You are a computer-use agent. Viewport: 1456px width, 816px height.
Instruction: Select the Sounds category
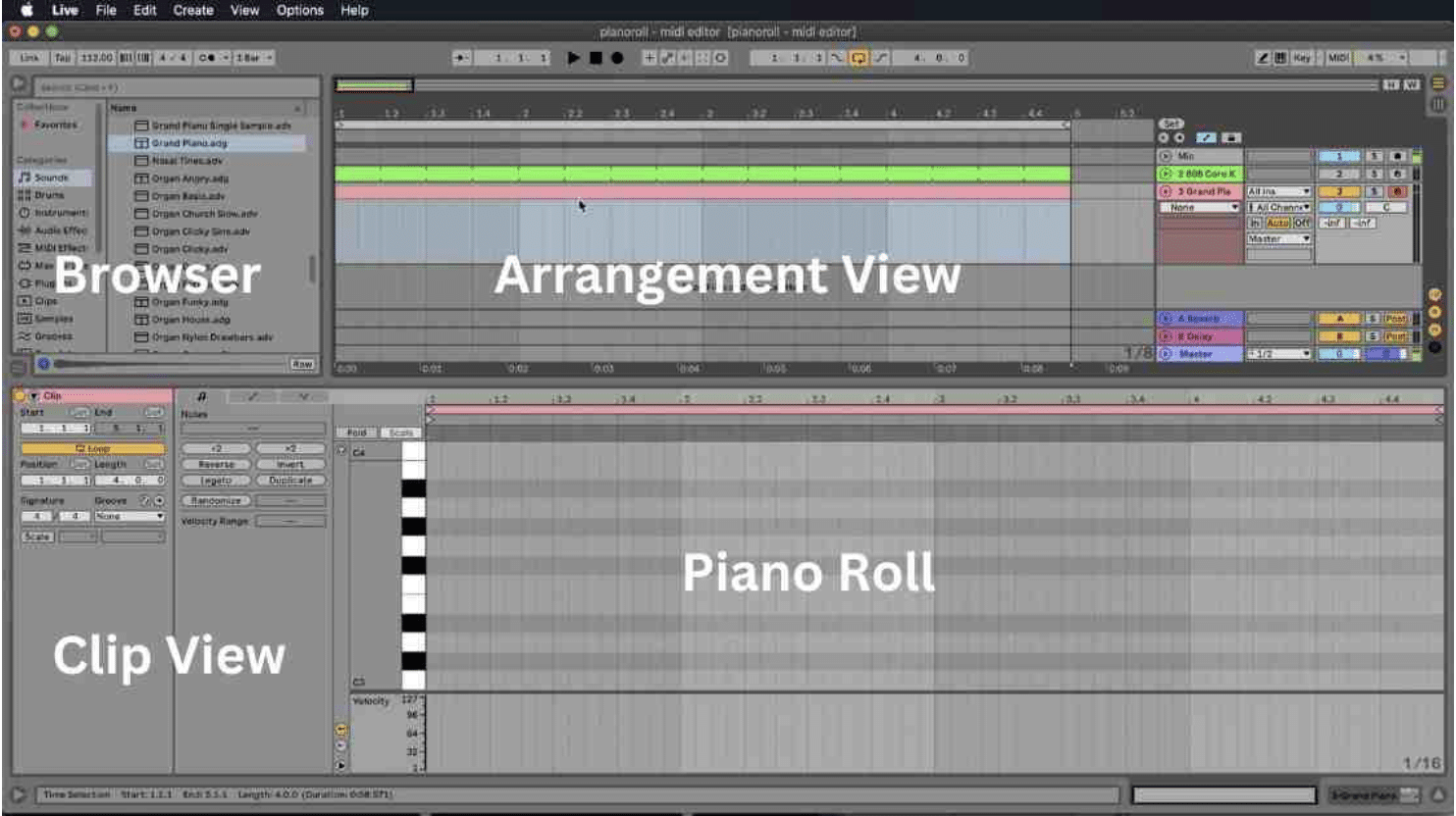click(x=52, y=178)
